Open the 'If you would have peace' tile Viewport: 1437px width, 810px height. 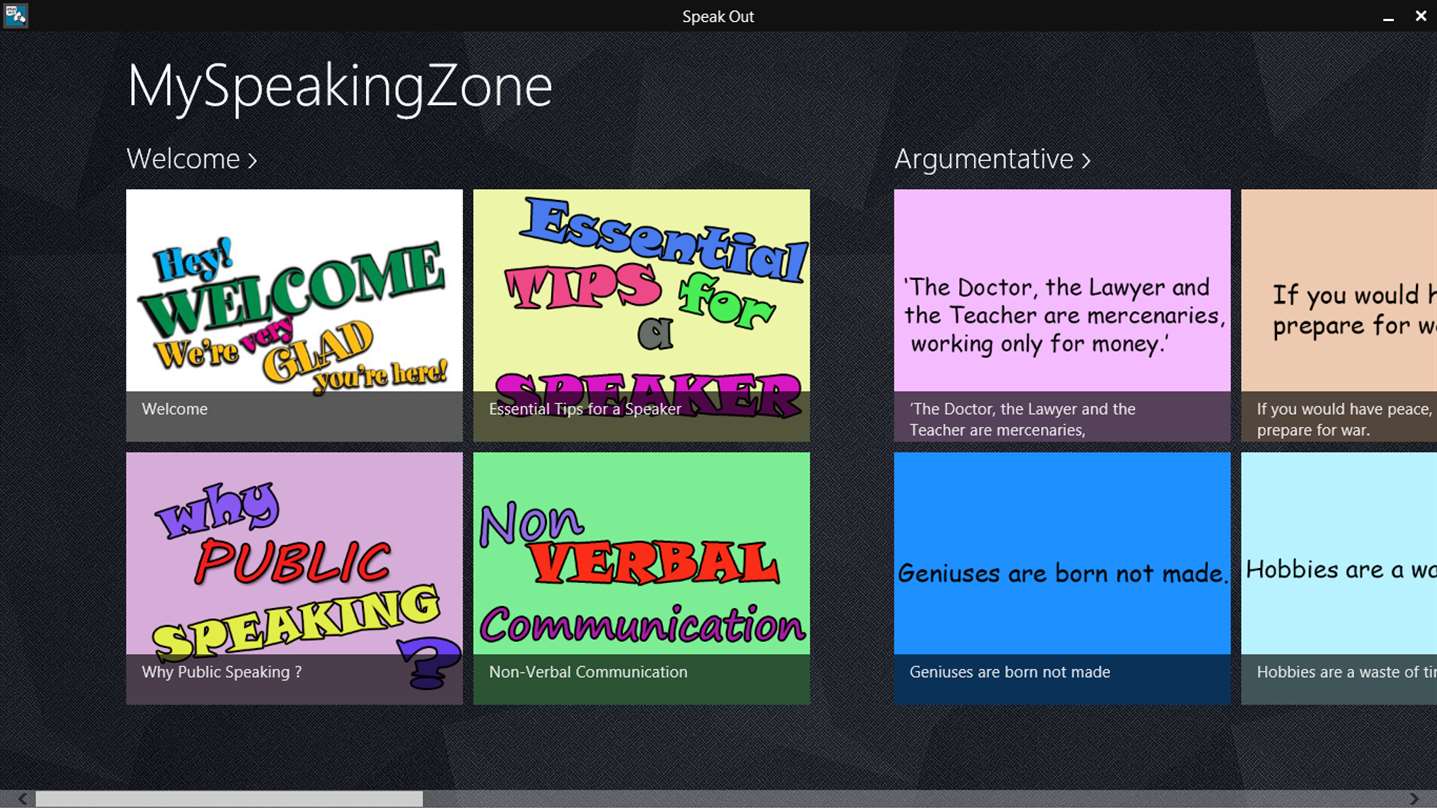pos(1339,315)
